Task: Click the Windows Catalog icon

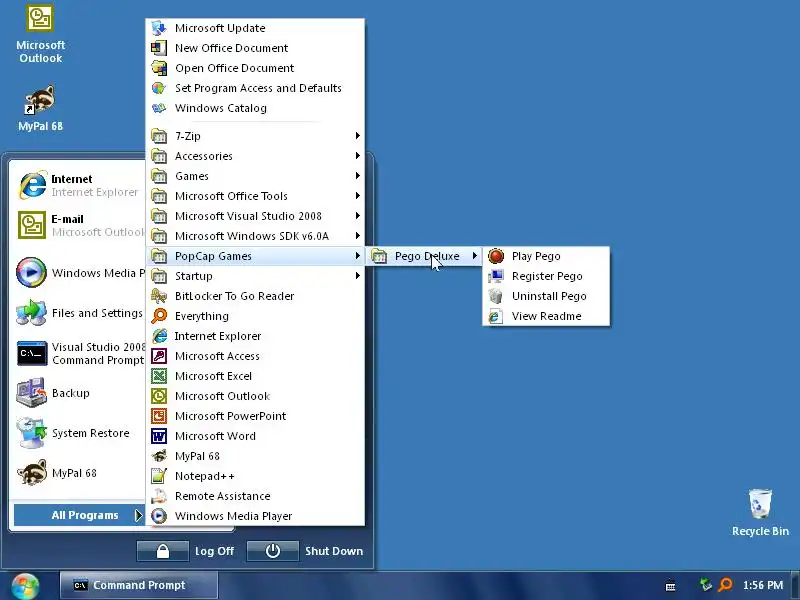Action: point(159,108)
